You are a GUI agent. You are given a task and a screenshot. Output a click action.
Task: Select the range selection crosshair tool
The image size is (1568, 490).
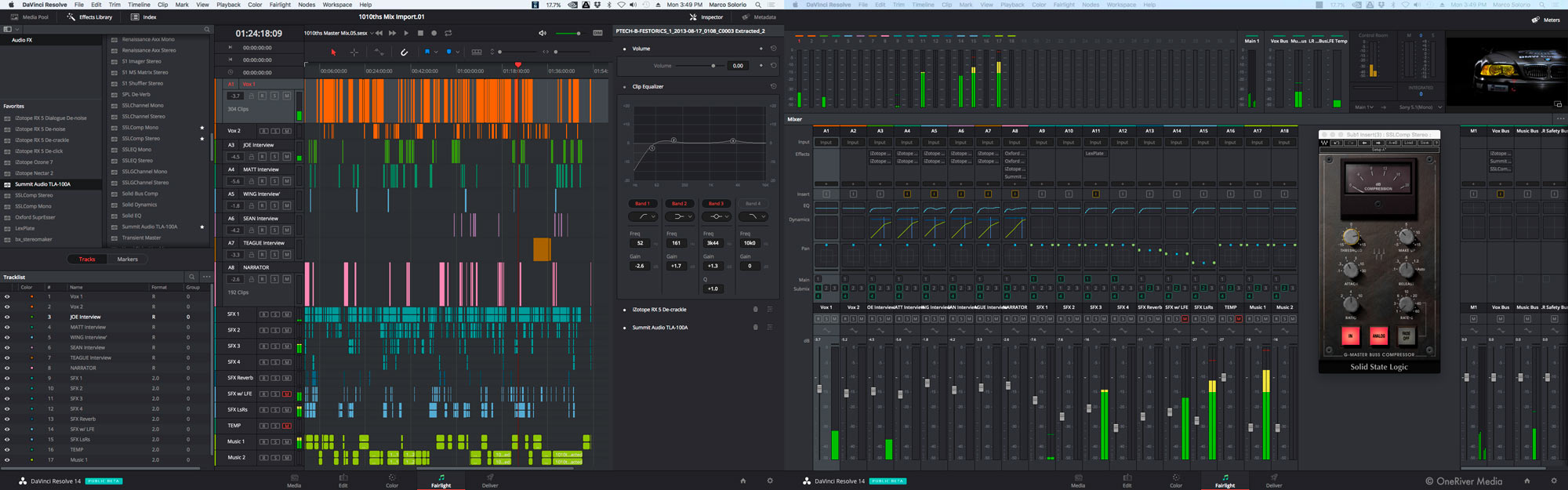pyautogui.click(x=354, y=52)
